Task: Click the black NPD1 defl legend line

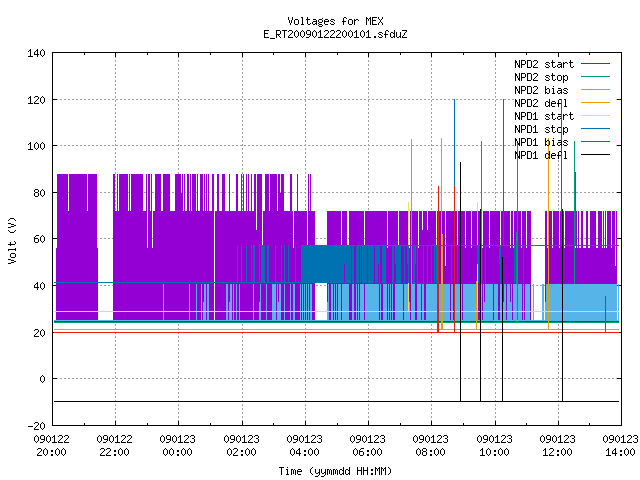Action: coord(595,155)
